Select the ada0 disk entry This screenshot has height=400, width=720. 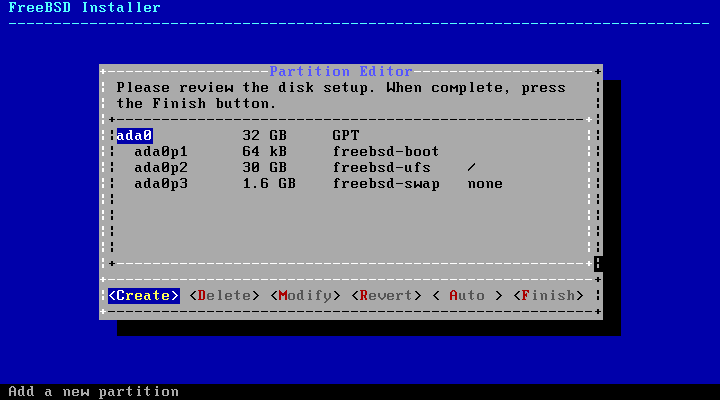[x=134, y=135]
